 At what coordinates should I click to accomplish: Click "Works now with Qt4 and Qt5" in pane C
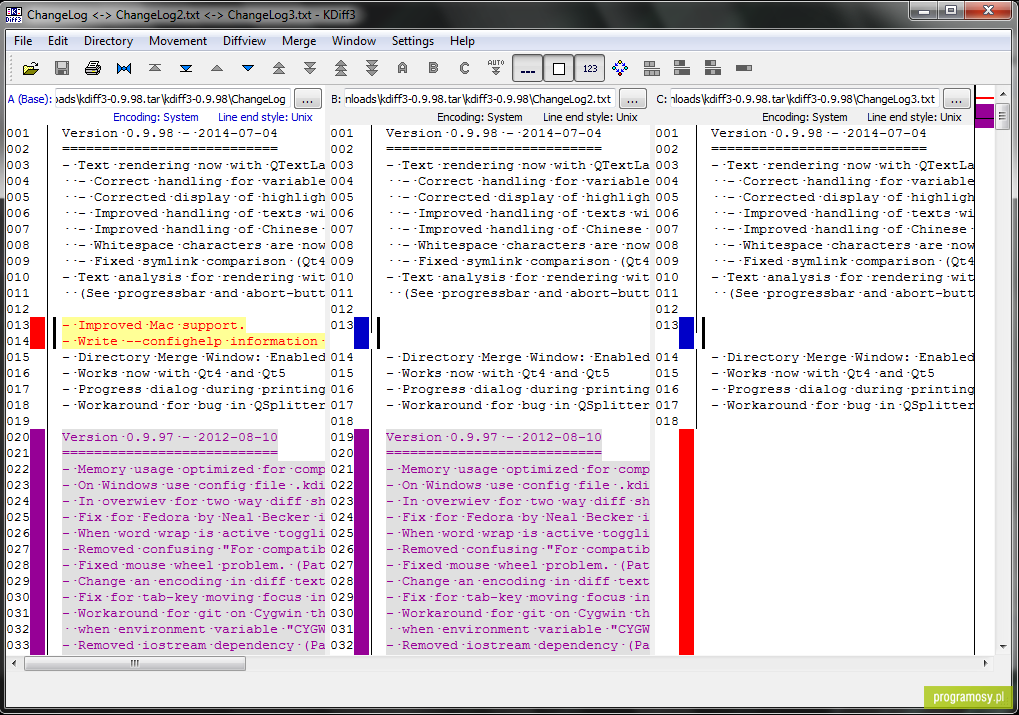point(823,374)
